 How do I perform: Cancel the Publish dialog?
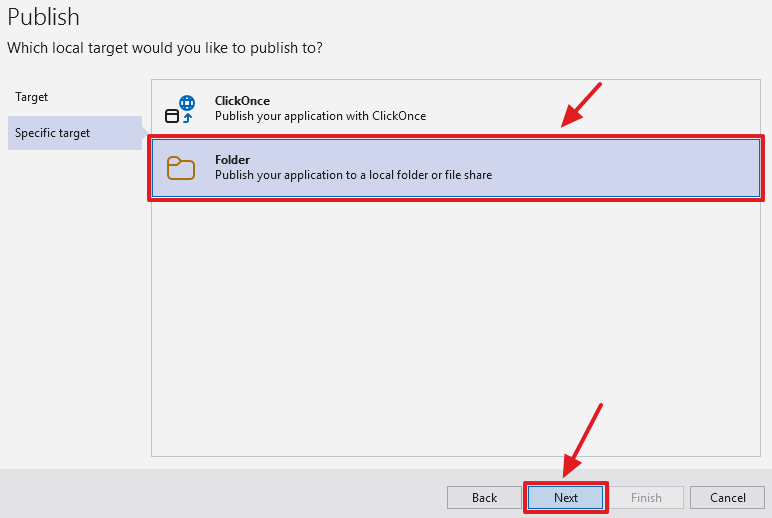[x=728, y=497]
